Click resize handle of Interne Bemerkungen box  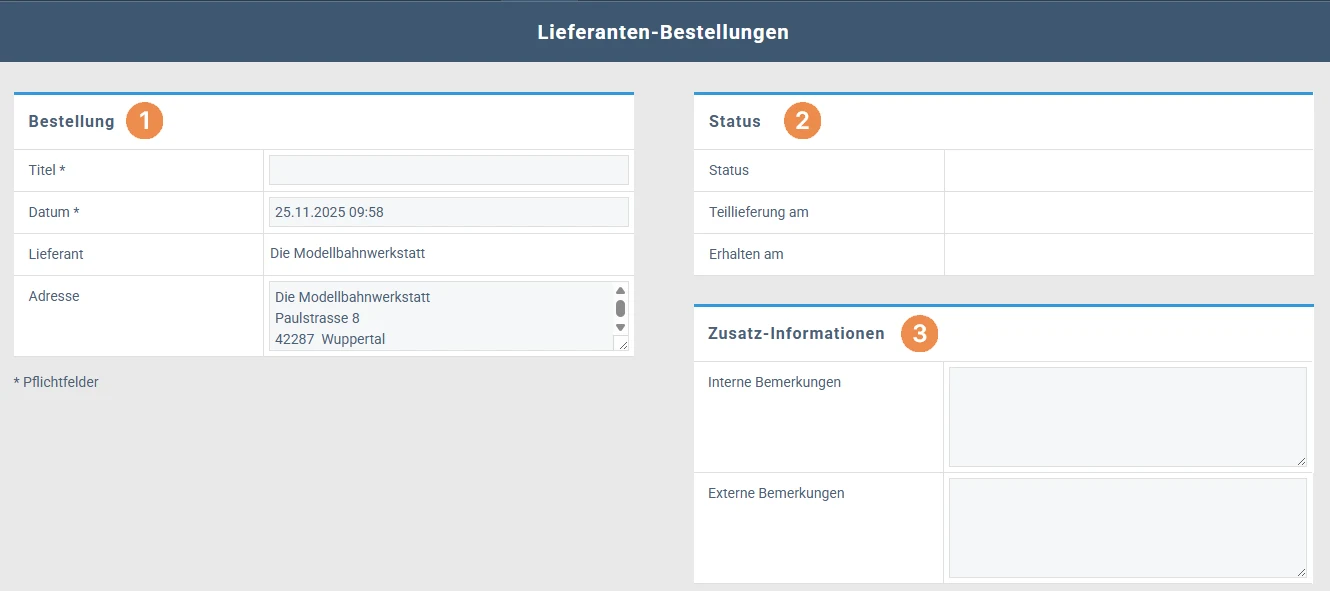[x=1300, y=460]
